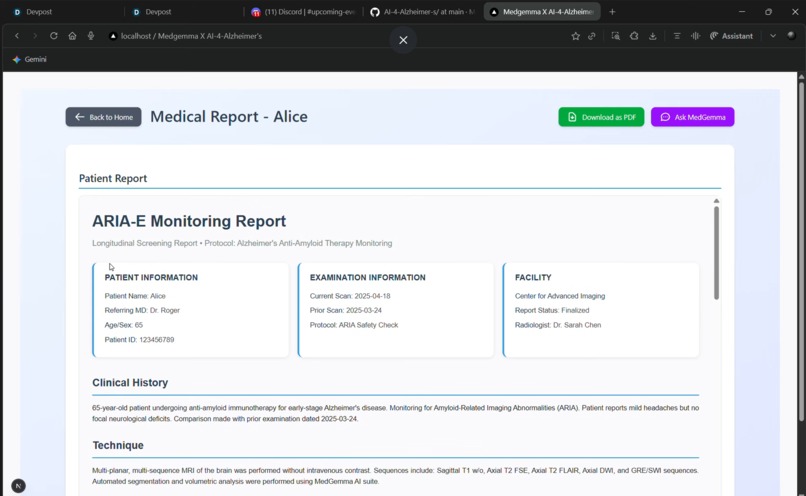Click the Back to Home button
This screenshot has height=496, width=806.
tap(103, 117)
